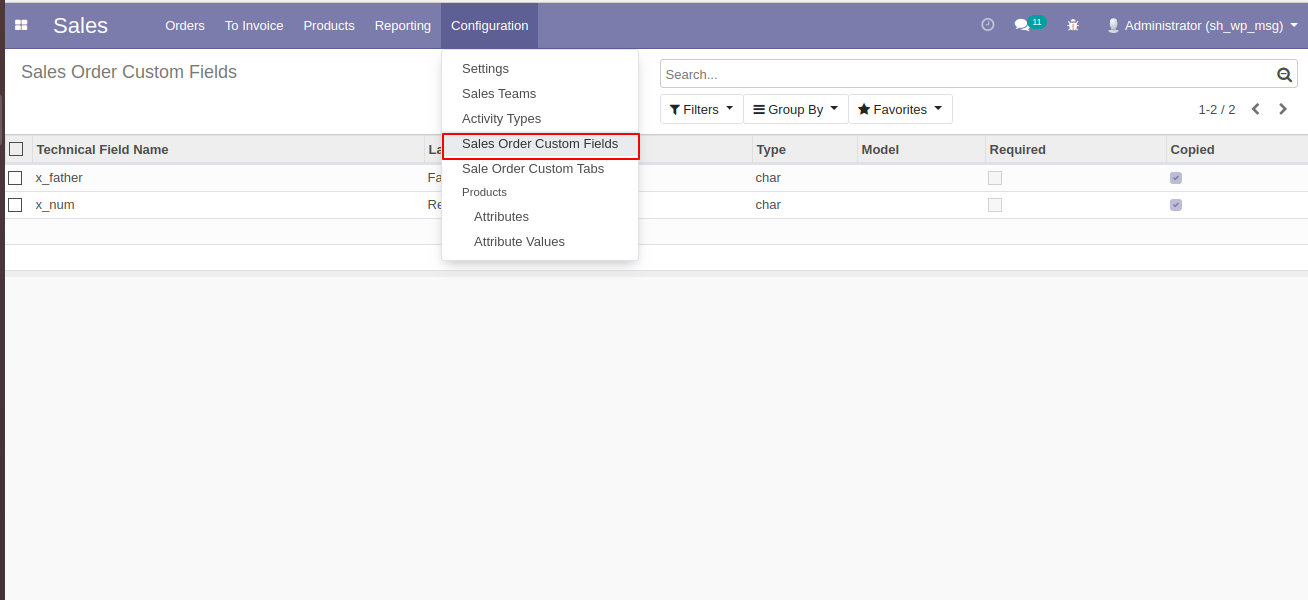
Task: Collapse the Configuration menu
Action: (489, 25)
